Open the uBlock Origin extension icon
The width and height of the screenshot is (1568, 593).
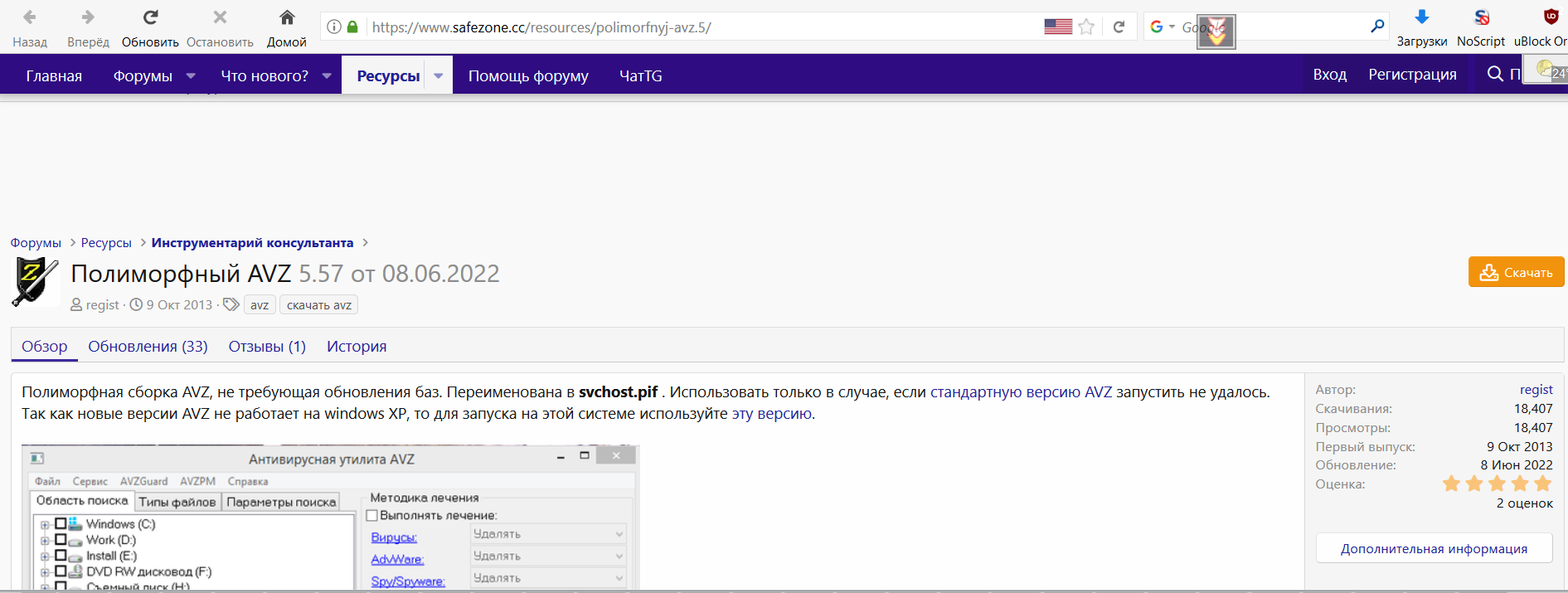pyautogui.click(x=1551, y=17)
